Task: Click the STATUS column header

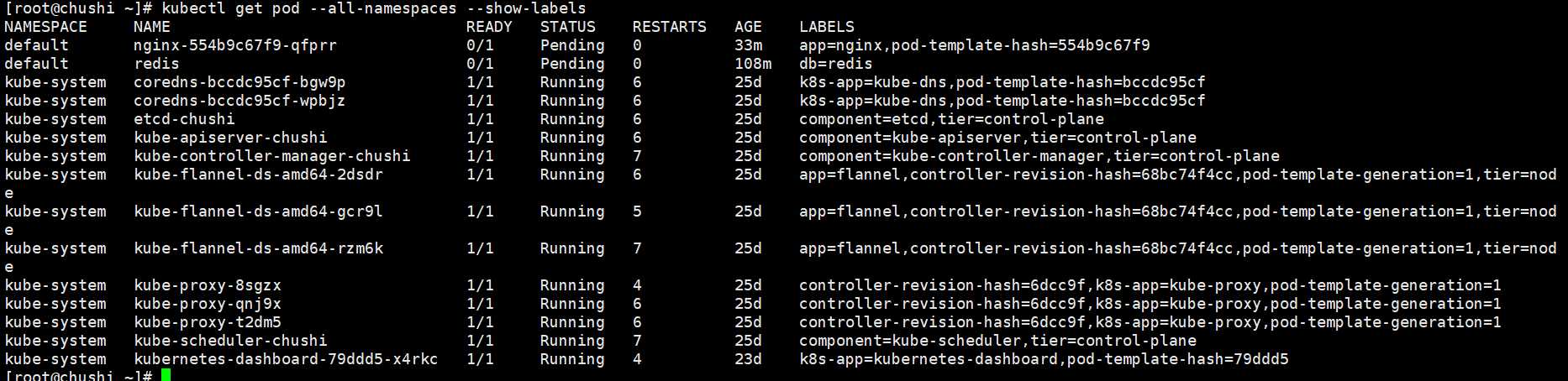Action: (x=567, y=27)
